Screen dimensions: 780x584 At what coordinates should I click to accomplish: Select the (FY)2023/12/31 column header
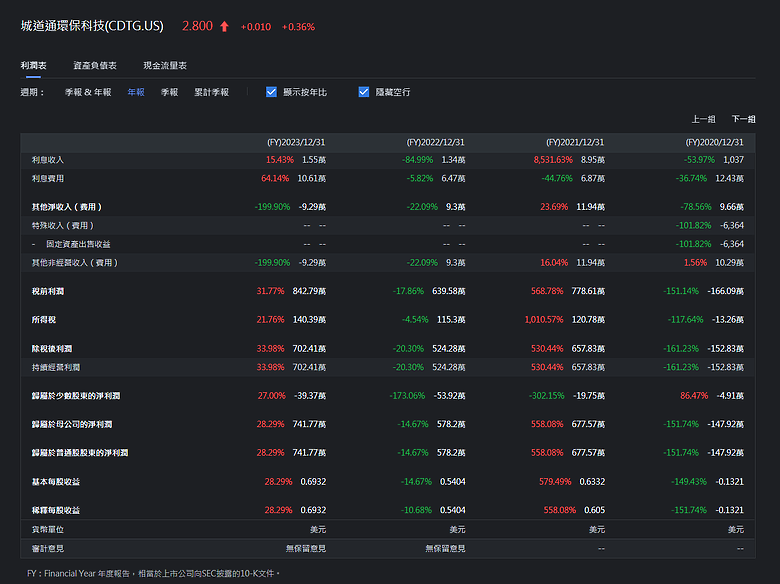click(296, 142)
